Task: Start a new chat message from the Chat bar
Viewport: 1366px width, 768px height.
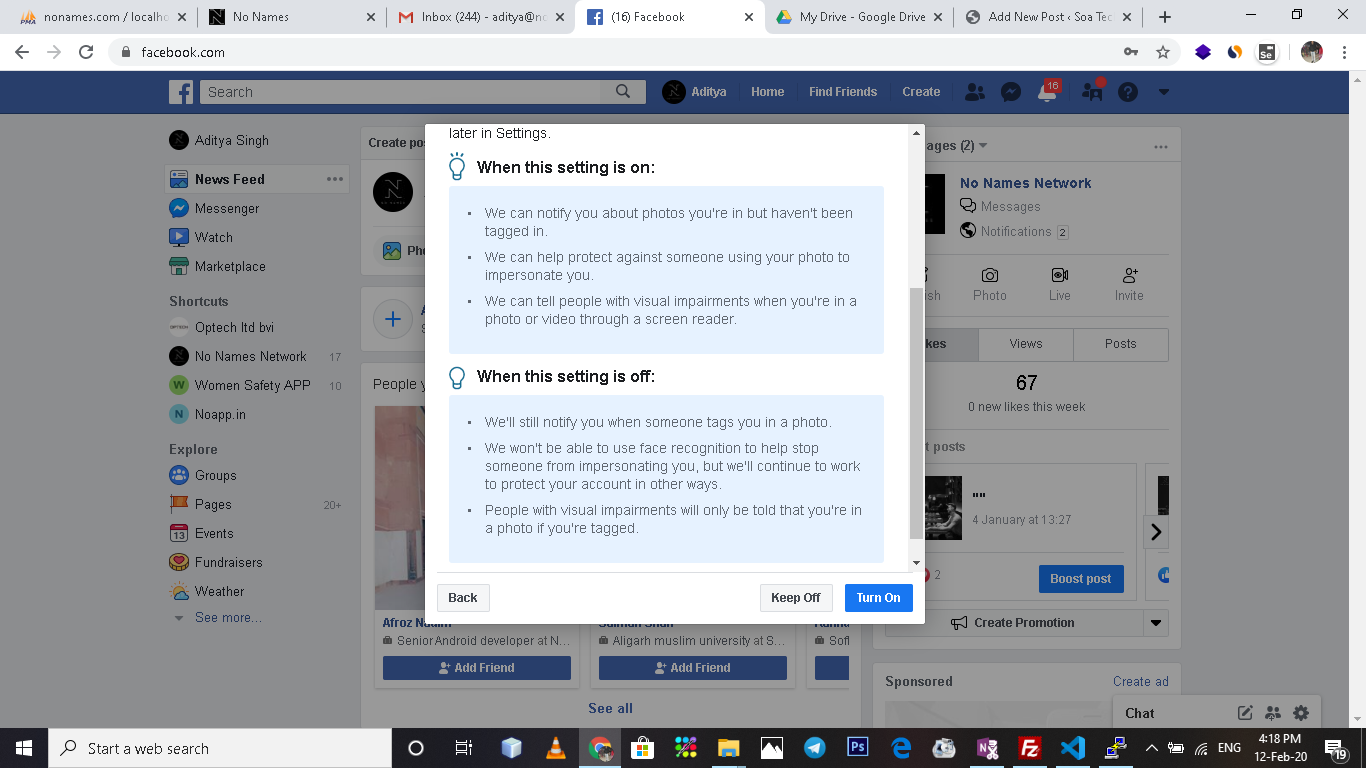Action: tap(1245, 712)
